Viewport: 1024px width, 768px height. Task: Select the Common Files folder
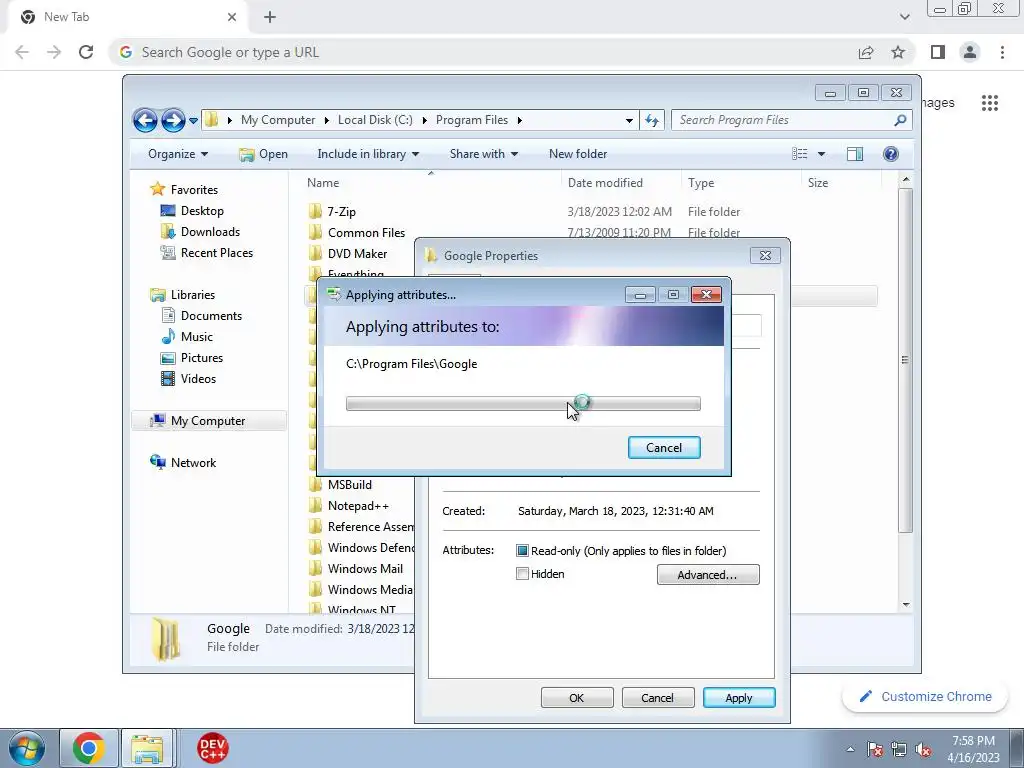(366, 232)
